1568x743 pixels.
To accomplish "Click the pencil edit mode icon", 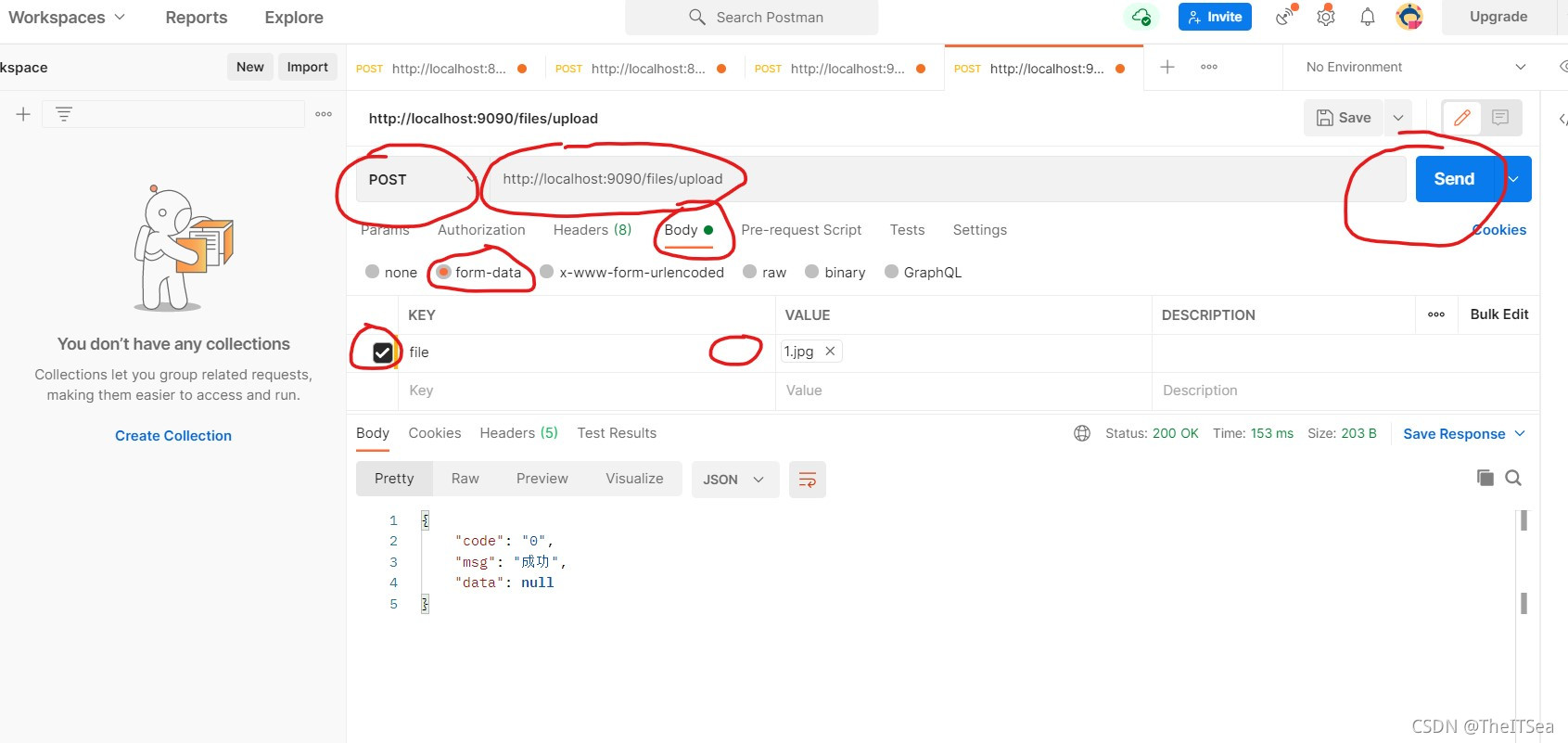I will coord(1462,118).
